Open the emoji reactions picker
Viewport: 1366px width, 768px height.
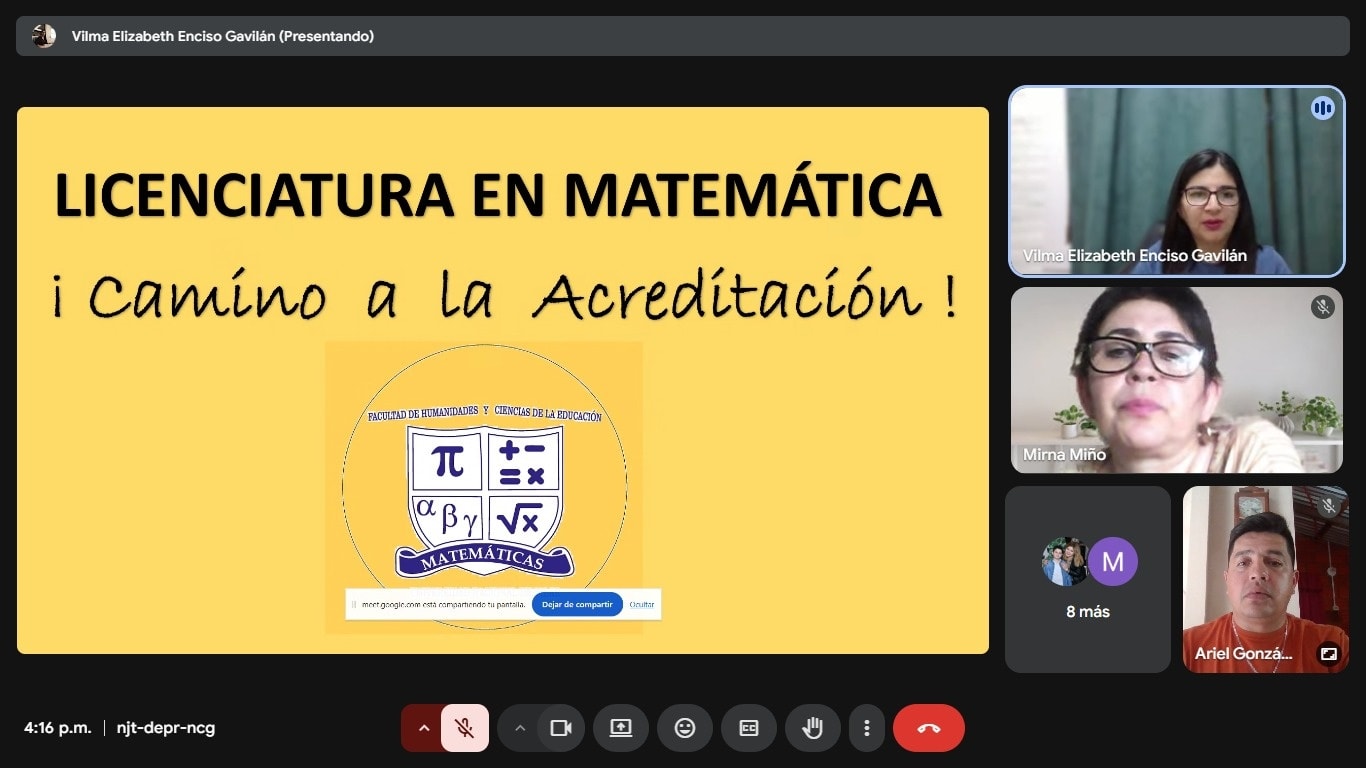[x=685, y=728]
